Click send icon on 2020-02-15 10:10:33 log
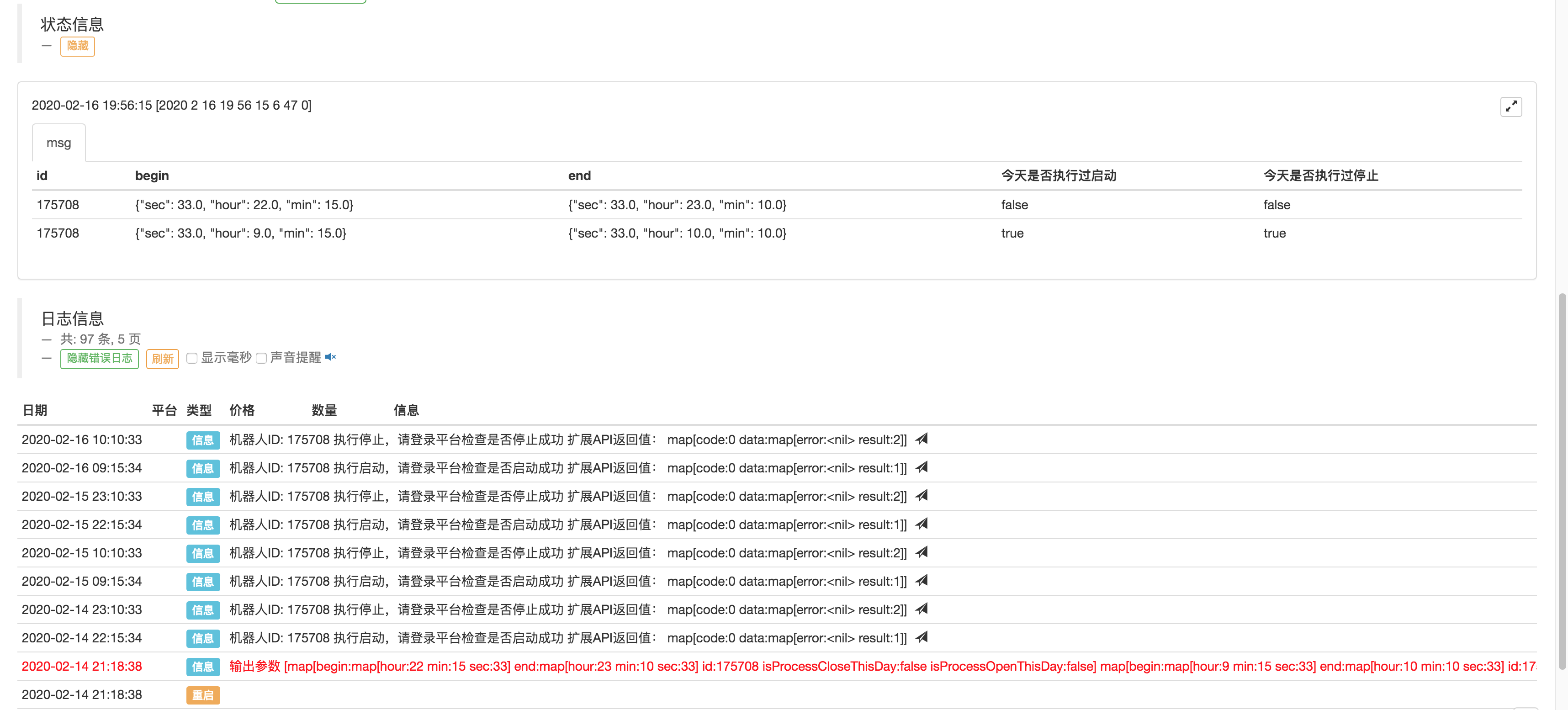 tap(922, 552)
